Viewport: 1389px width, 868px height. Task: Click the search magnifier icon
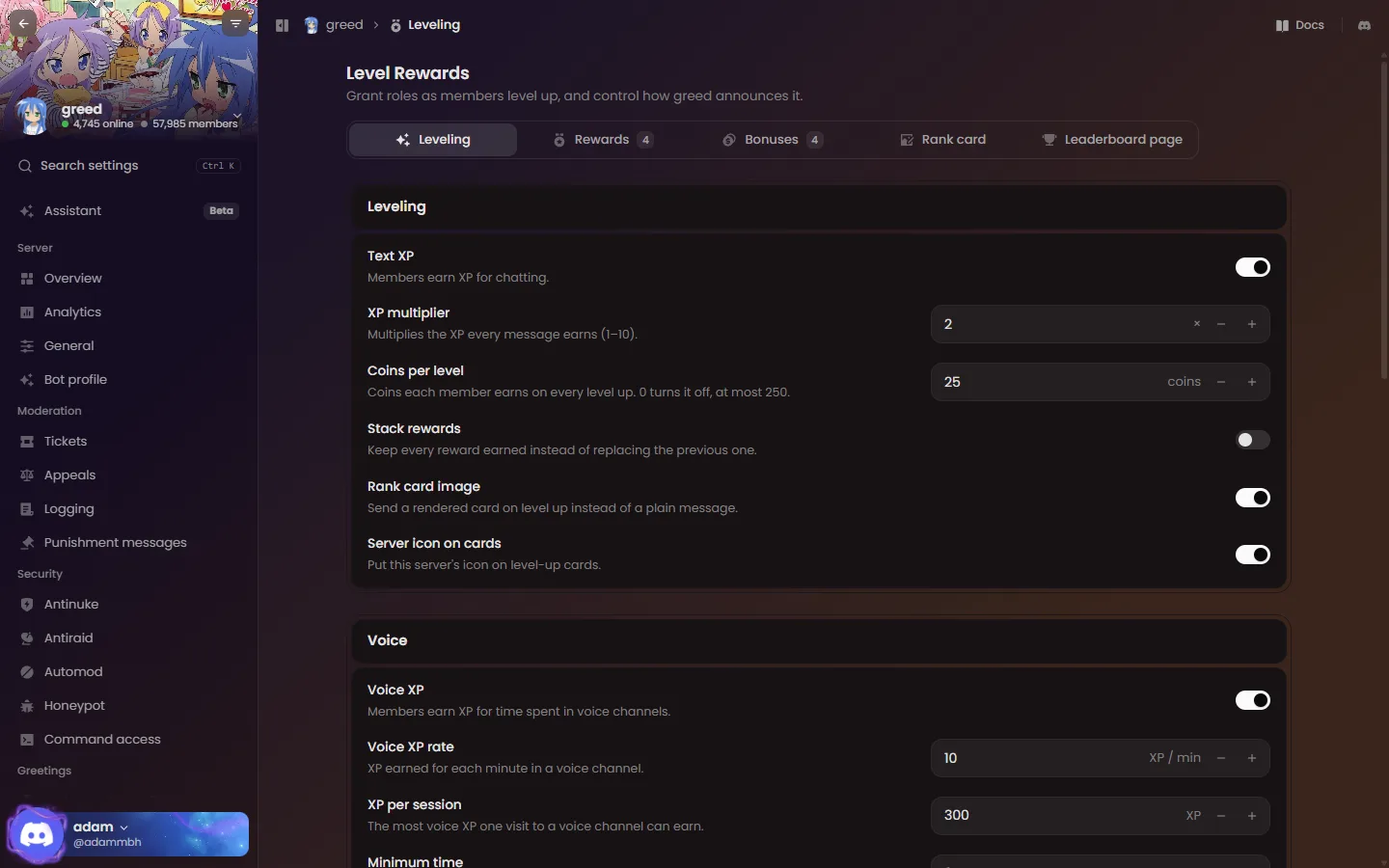[25, 166]
